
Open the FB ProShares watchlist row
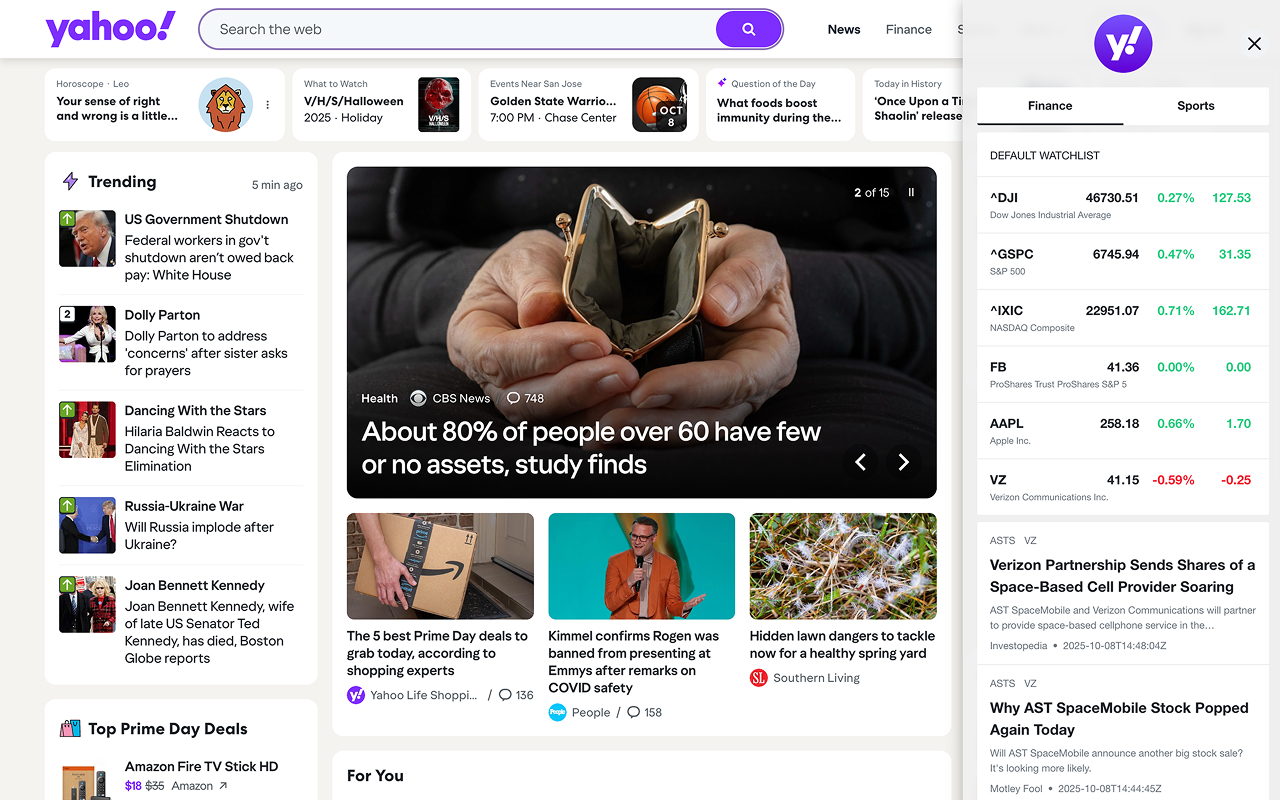pos(1123,375)
